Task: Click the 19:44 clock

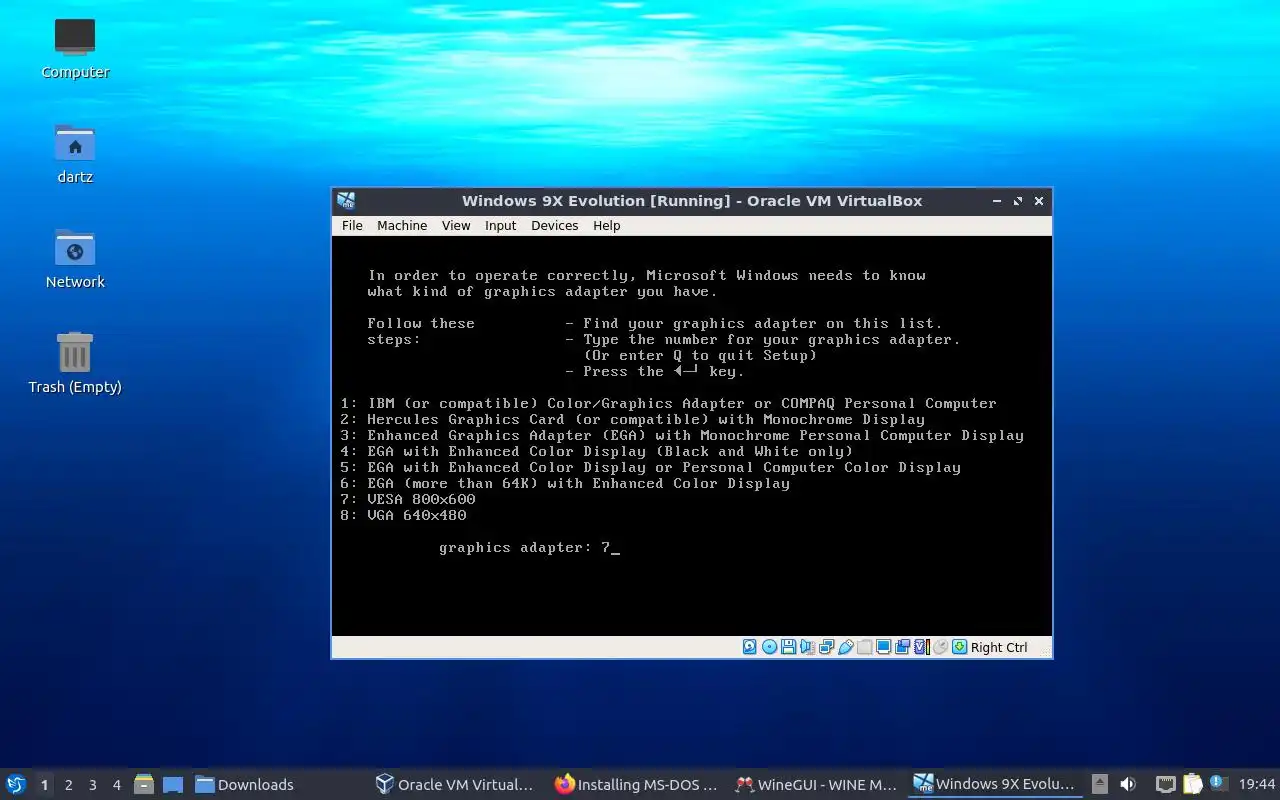Action: (1257, 784)
